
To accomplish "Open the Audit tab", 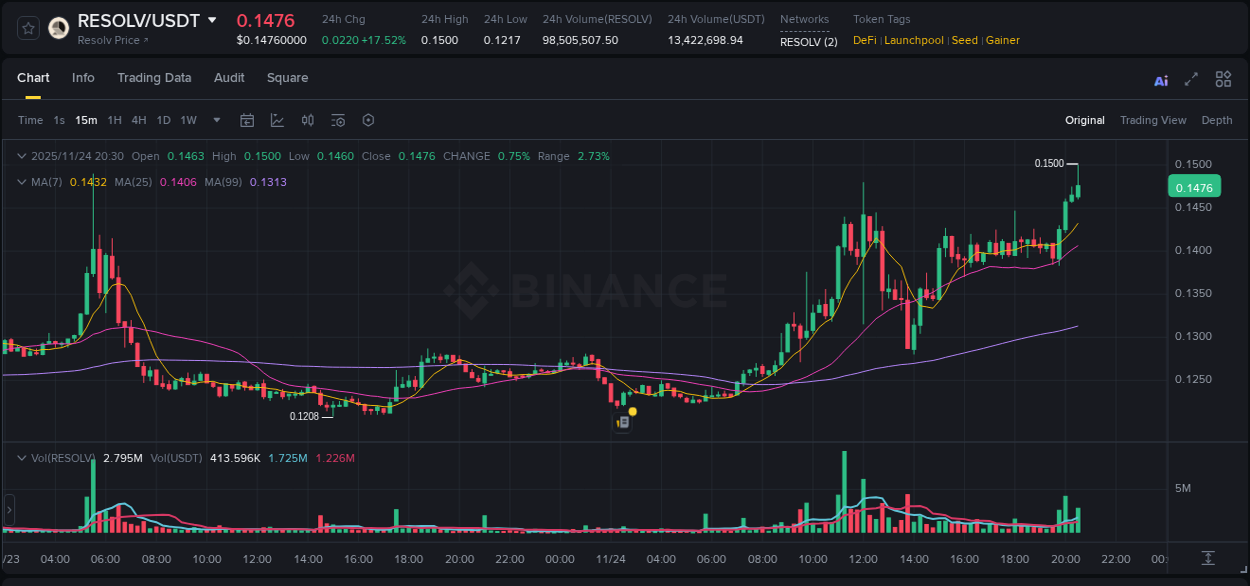I will click(x=229, y=78).
